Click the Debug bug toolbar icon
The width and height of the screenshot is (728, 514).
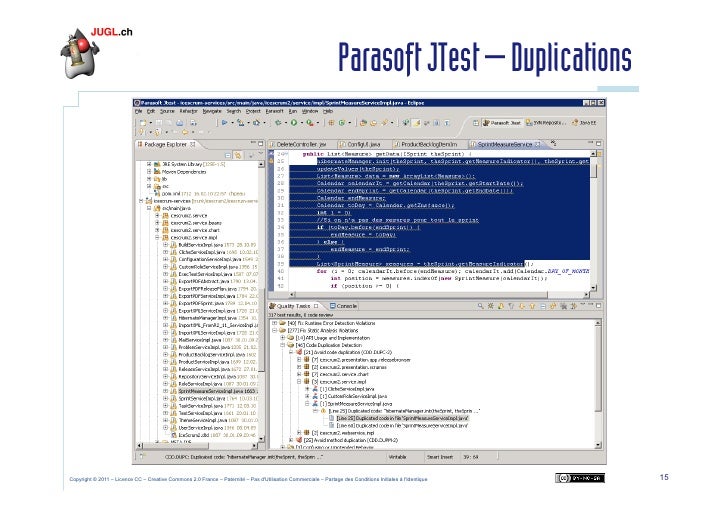(x=278, y=123)
